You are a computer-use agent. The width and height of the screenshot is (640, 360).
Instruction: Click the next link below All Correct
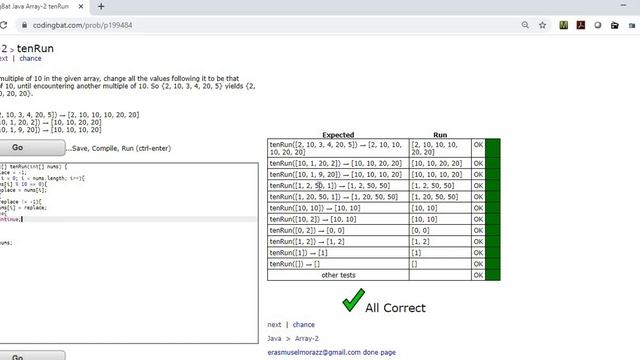tap(274, 324)
